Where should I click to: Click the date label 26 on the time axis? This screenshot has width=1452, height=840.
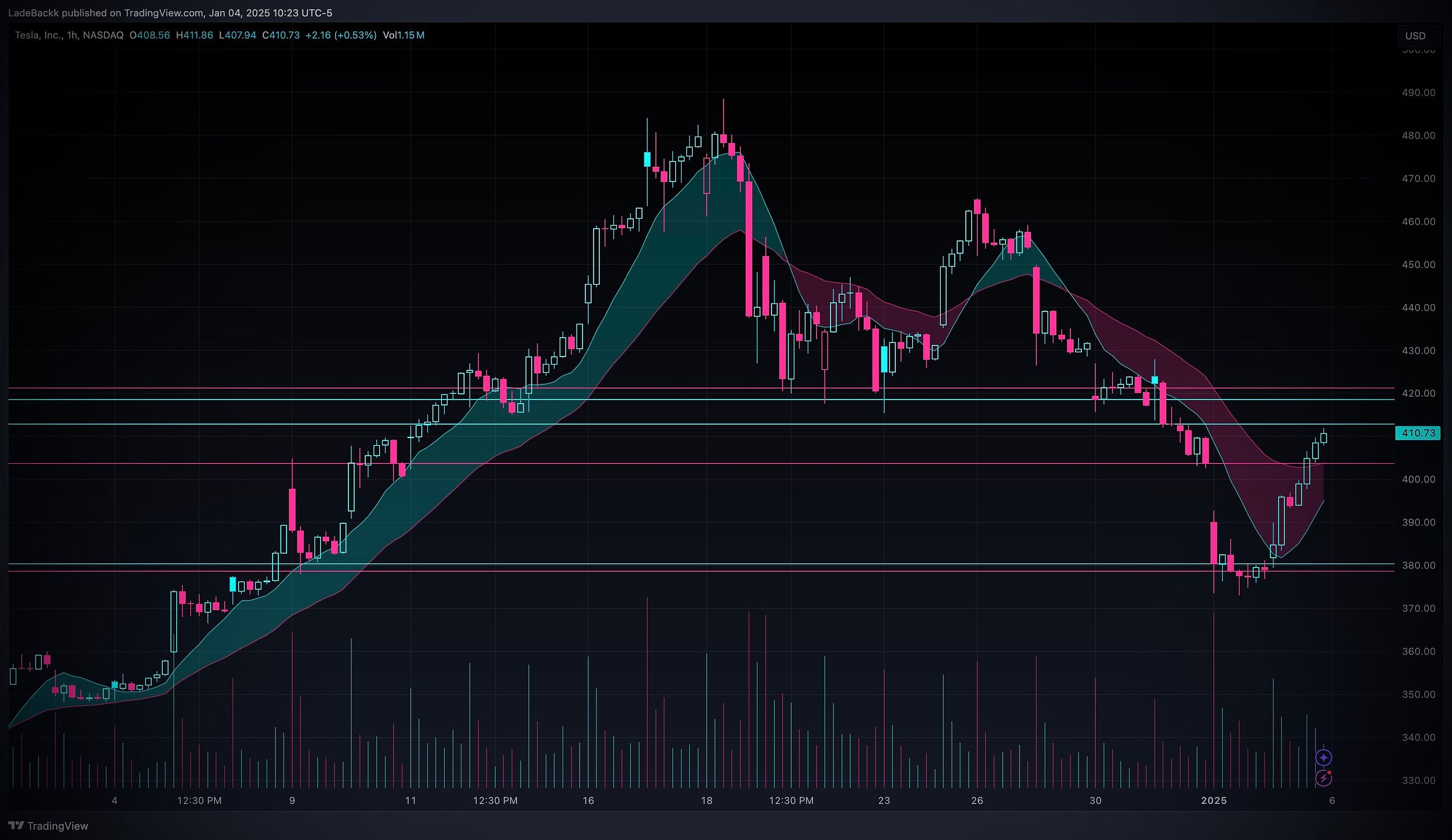click(977, 800)
